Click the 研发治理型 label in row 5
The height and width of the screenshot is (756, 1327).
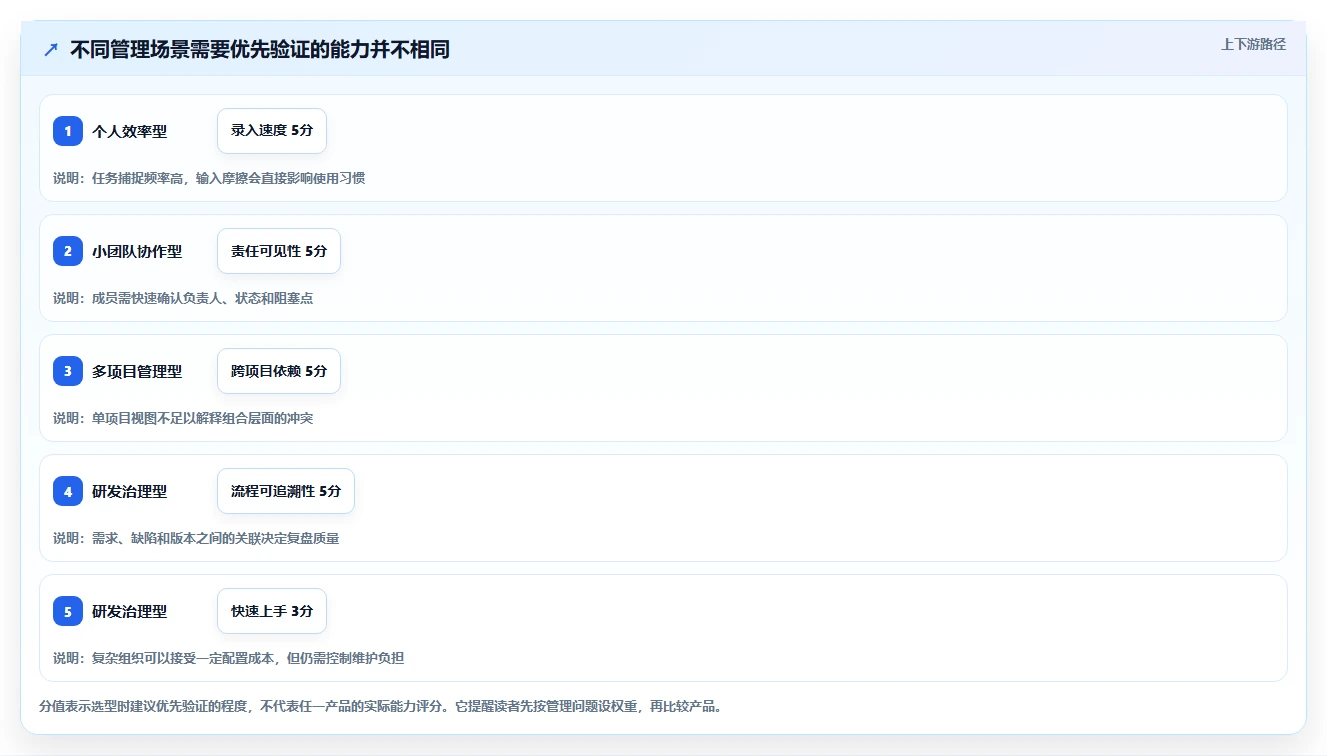129,611
